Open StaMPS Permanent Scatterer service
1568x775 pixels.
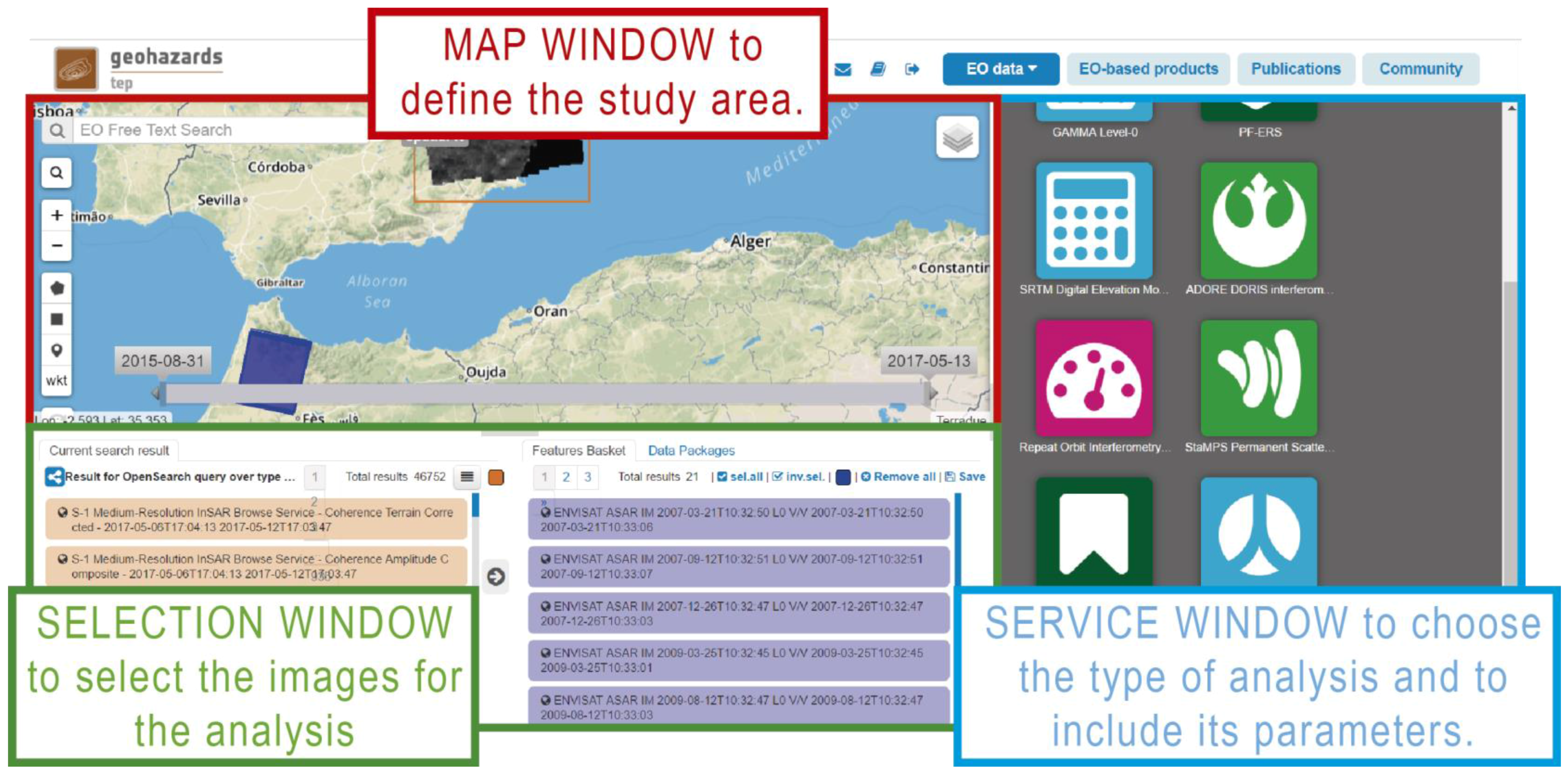[1258, 378]
